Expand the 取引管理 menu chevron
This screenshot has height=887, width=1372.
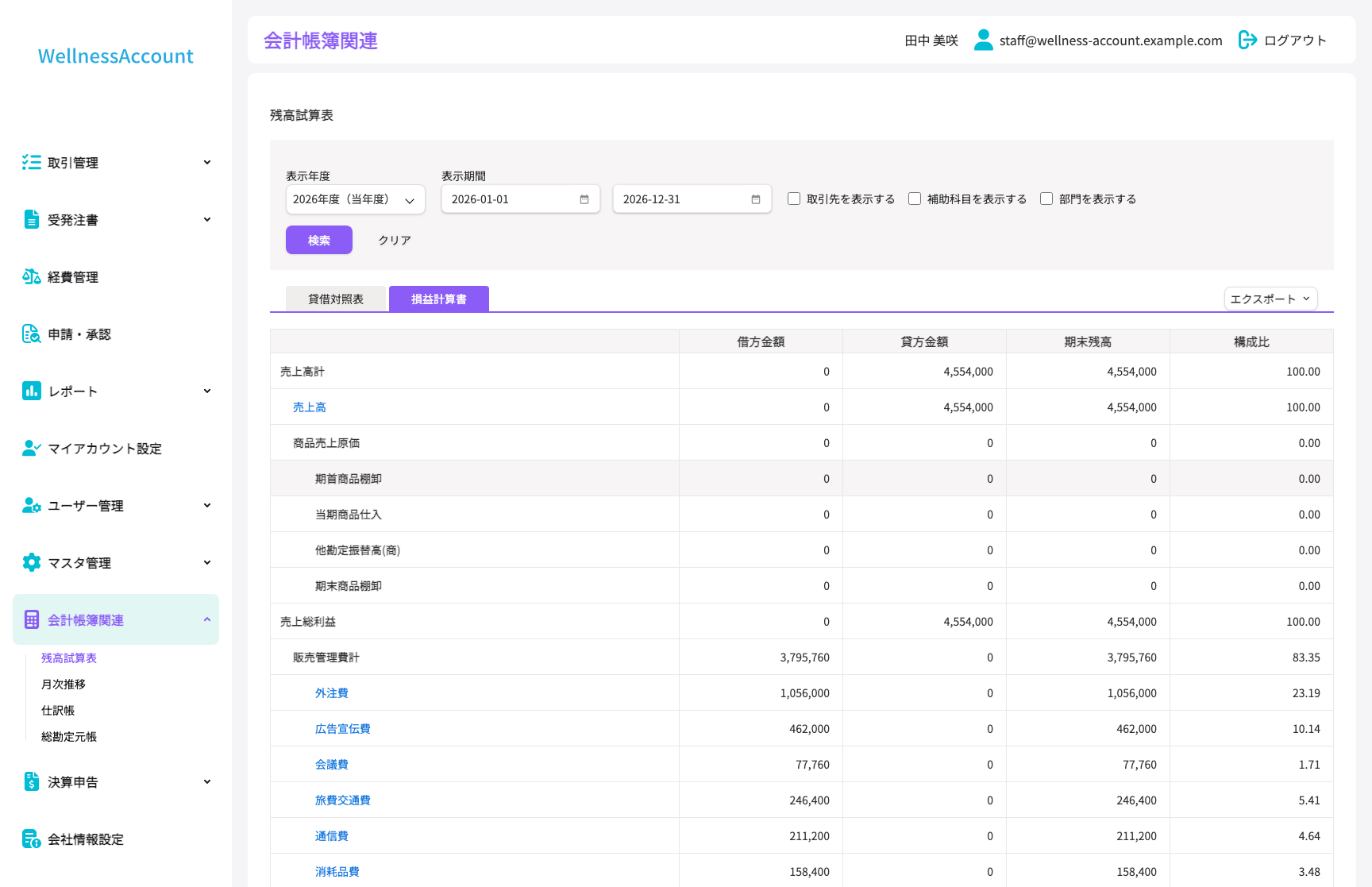point(207,163)
